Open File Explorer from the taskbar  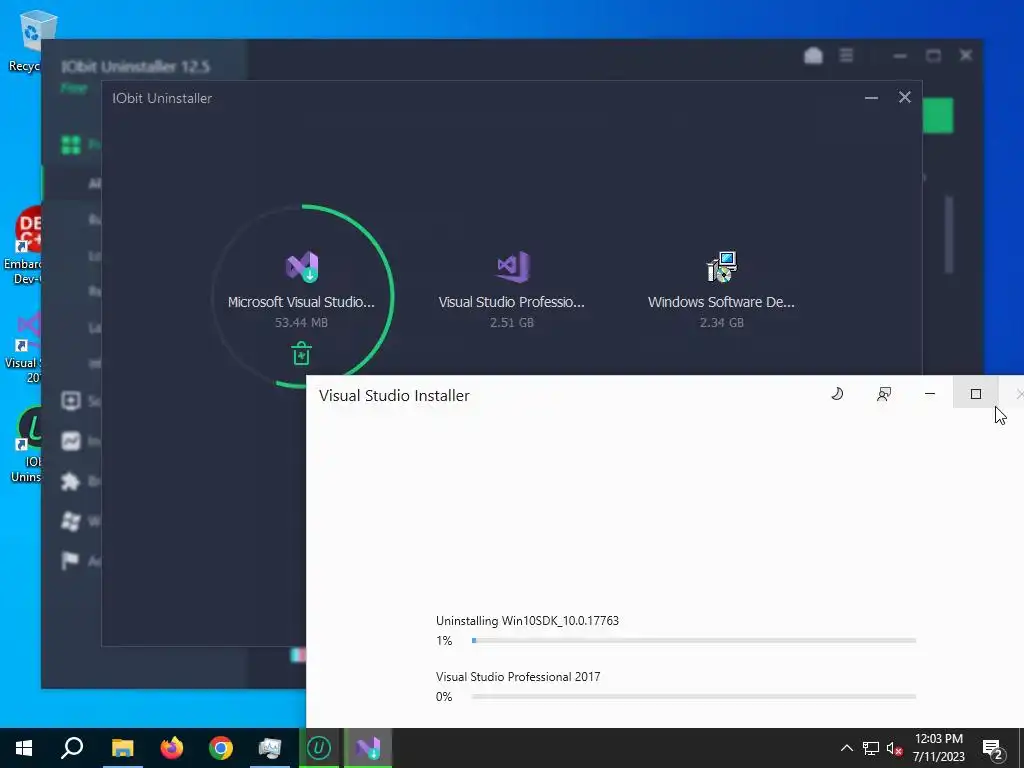[x=122, y=748]
